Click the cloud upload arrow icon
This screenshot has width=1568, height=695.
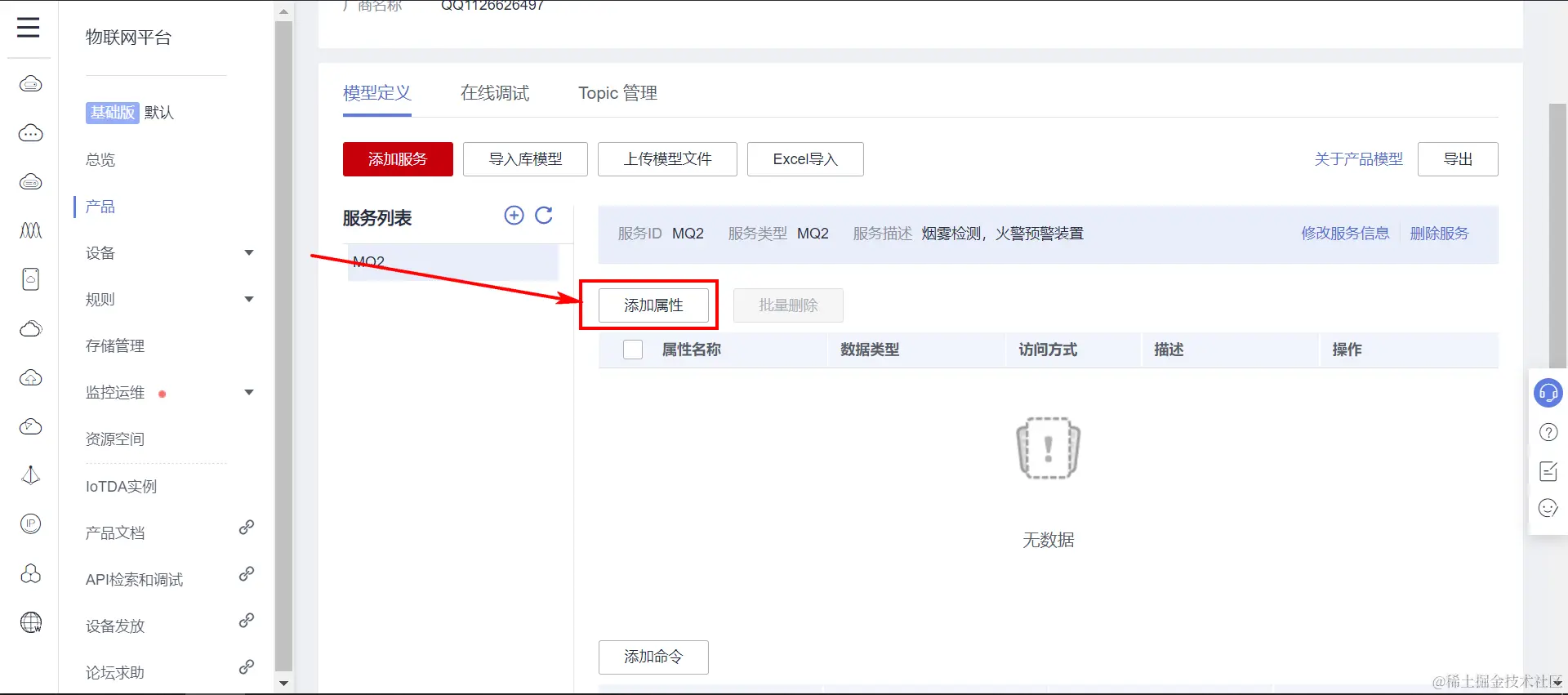click(x=31, y=377)
